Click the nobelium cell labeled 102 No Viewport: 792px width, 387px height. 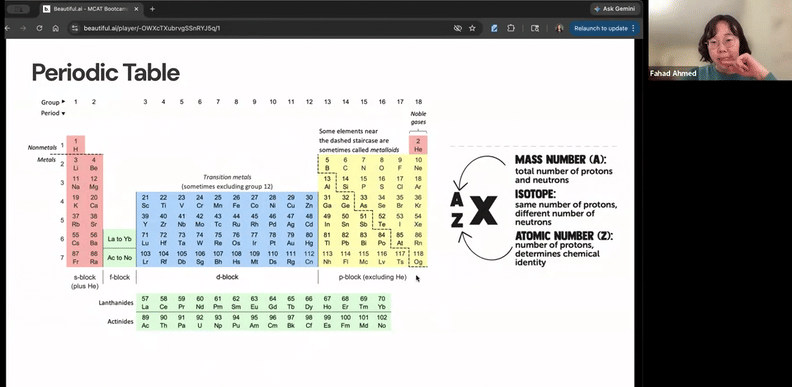pos(382,321)
